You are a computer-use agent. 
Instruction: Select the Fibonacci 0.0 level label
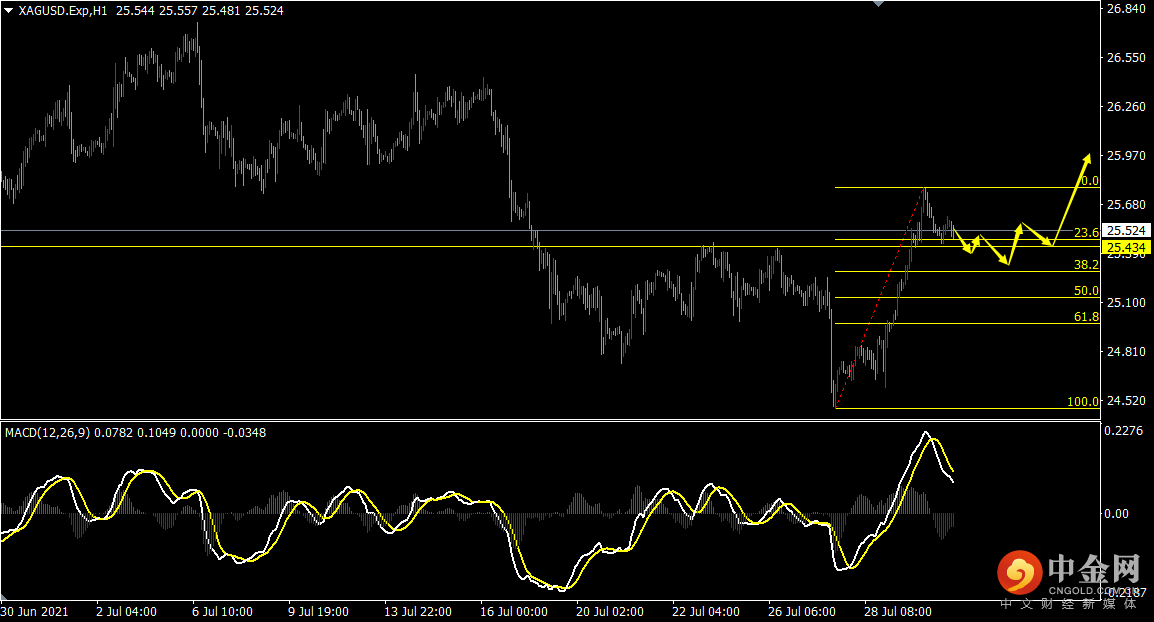tap(1089, 181)
